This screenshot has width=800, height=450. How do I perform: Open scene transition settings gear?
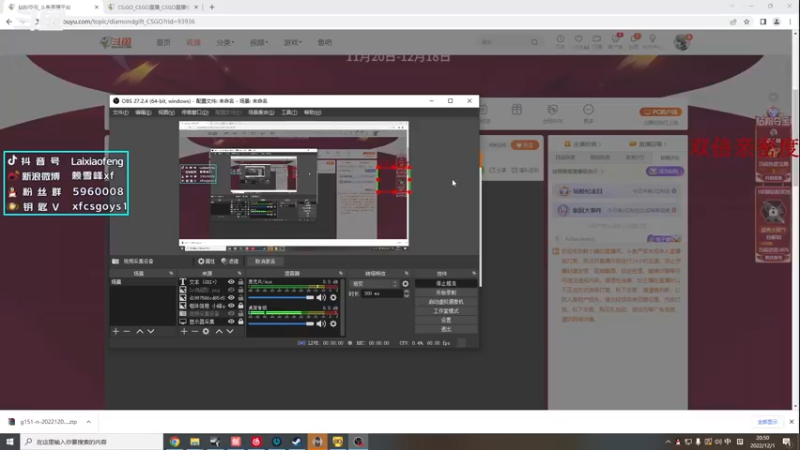(405, 284)
